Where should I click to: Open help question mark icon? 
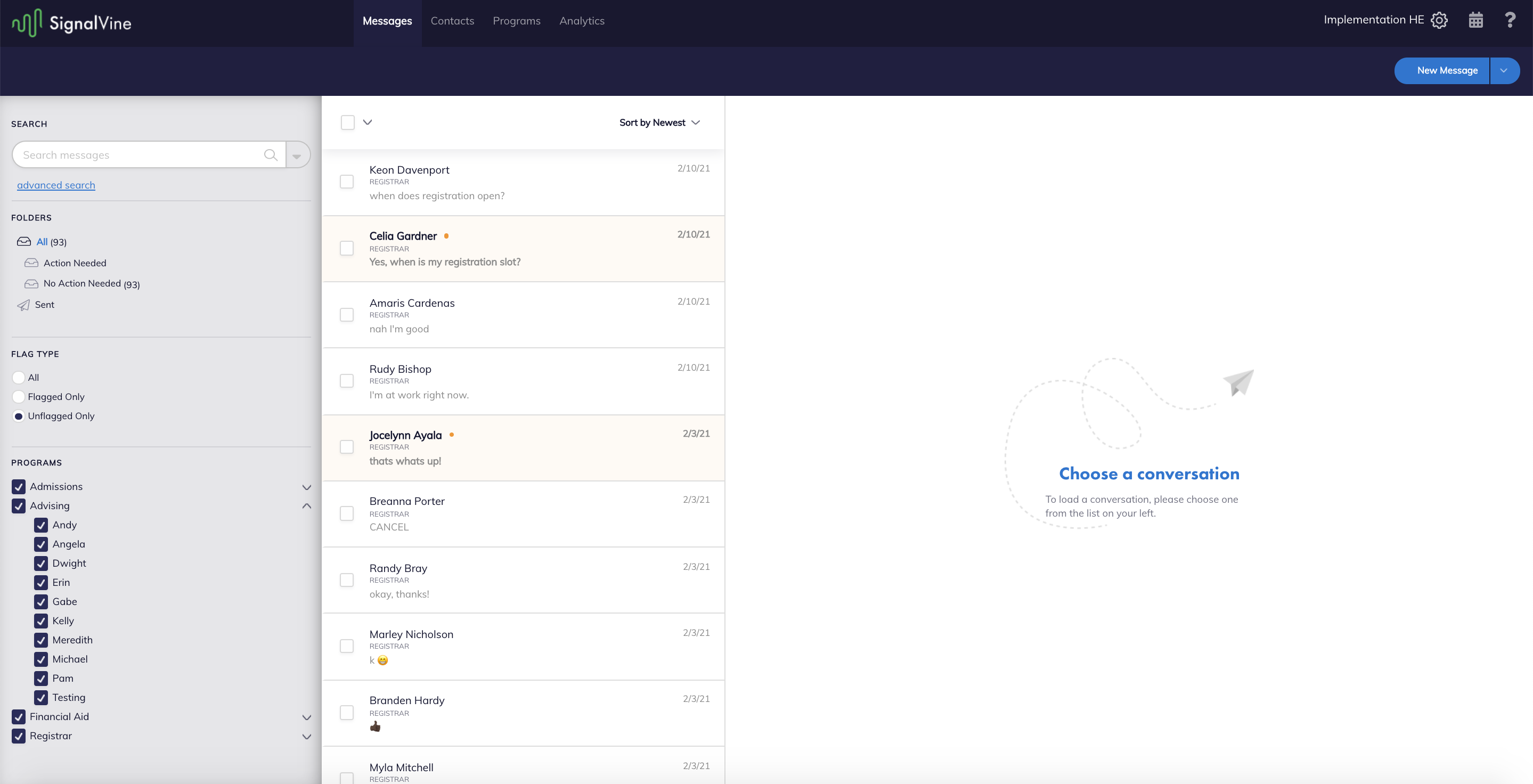coord(1511,20)
